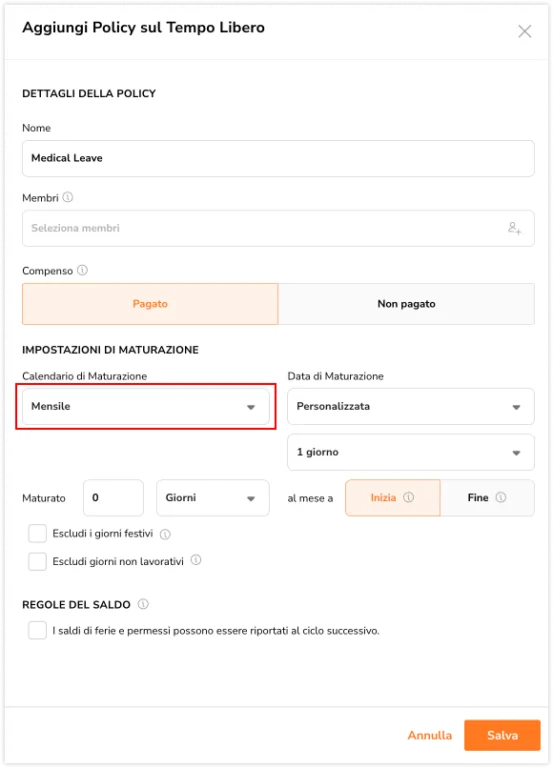Screen dimensions: 553x768
Task: Click the add member icon in Seleziona membri
Action: tap(514, 228)
